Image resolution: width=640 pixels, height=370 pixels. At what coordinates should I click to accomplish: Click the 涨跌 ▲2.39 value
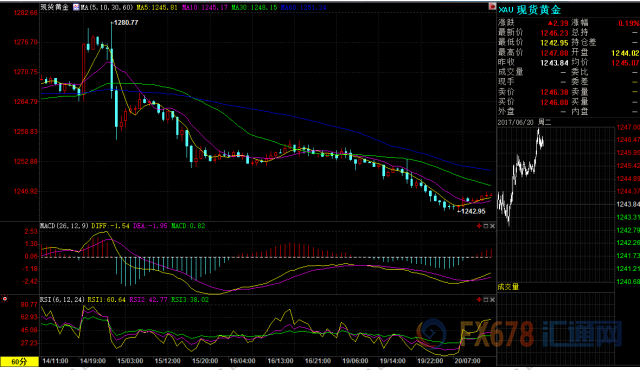tap(558, 23)
